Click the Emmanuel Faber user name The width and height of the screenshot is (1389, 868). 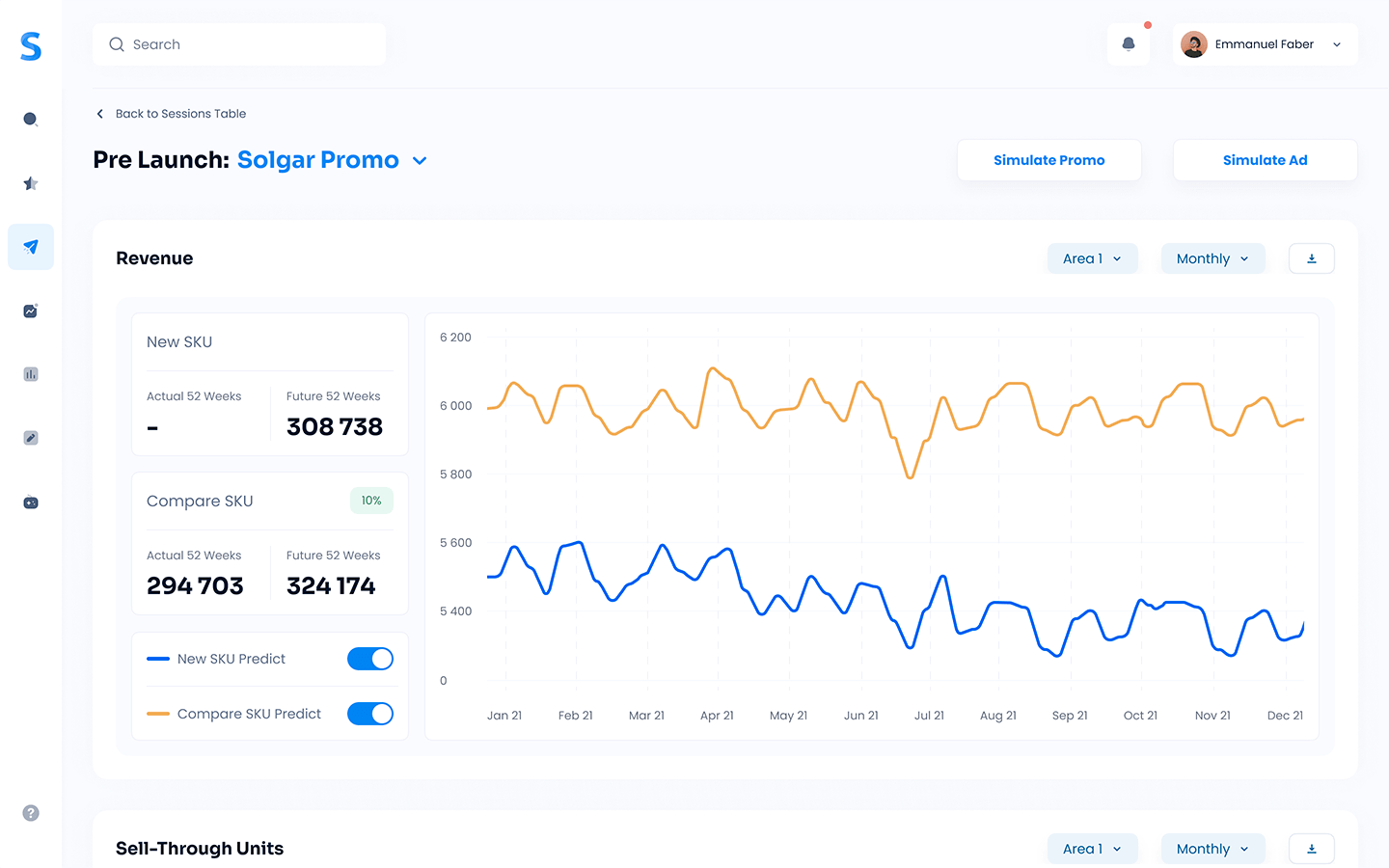(1265, 44)
